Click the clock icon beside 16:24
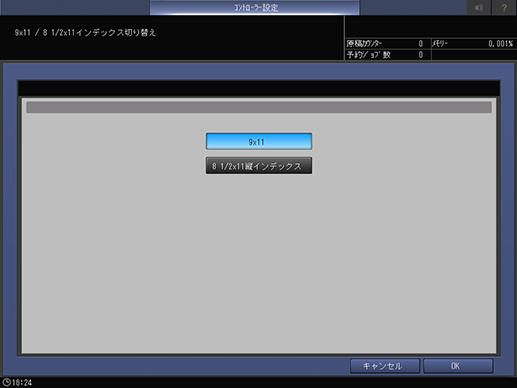Screen dimensions: 517x388 click(6, 382)
